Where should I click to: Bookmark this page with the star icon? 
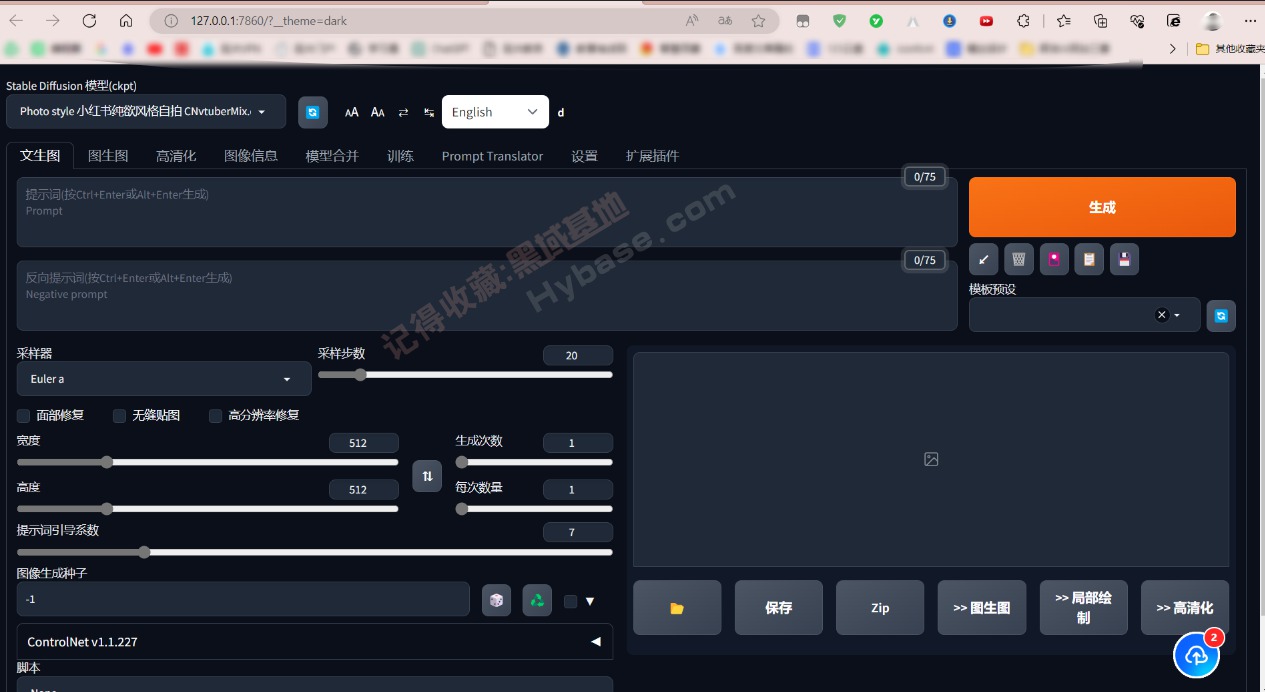click(x=758, y=20)
